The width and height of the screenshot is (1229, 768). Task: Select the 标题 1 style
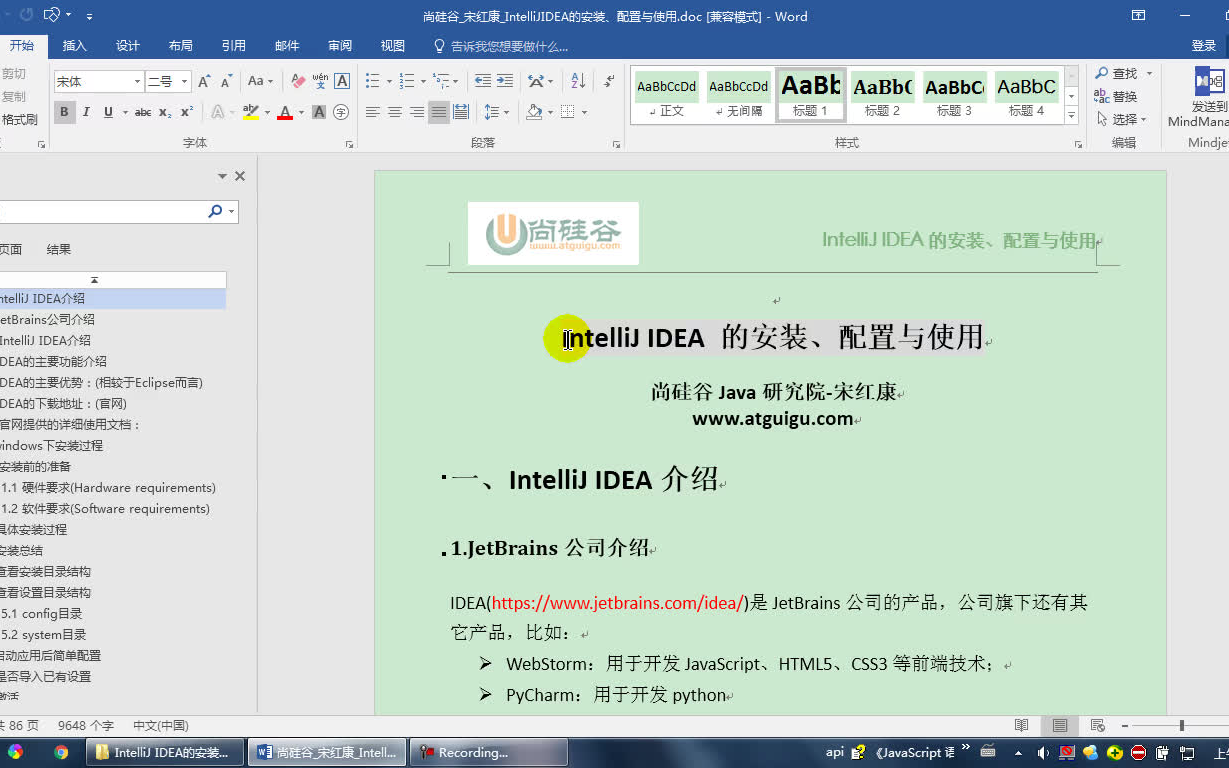(810, 95)
